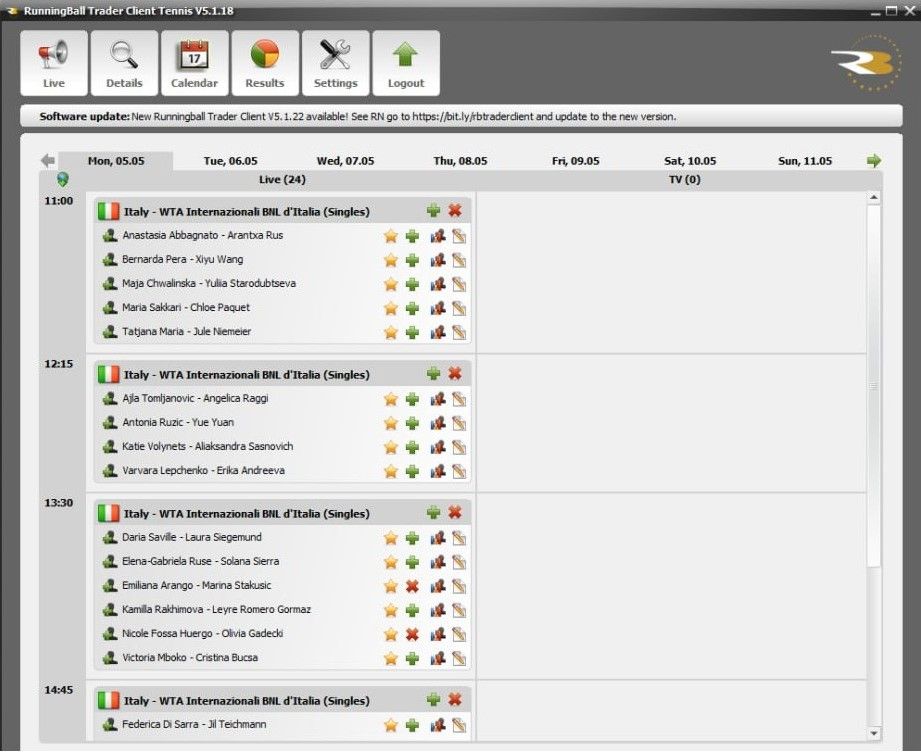Open the people-chart icon for Ajla Tomljanovic - Angelica Raggi
Screen dimensions: 921x754
point(438,399)
